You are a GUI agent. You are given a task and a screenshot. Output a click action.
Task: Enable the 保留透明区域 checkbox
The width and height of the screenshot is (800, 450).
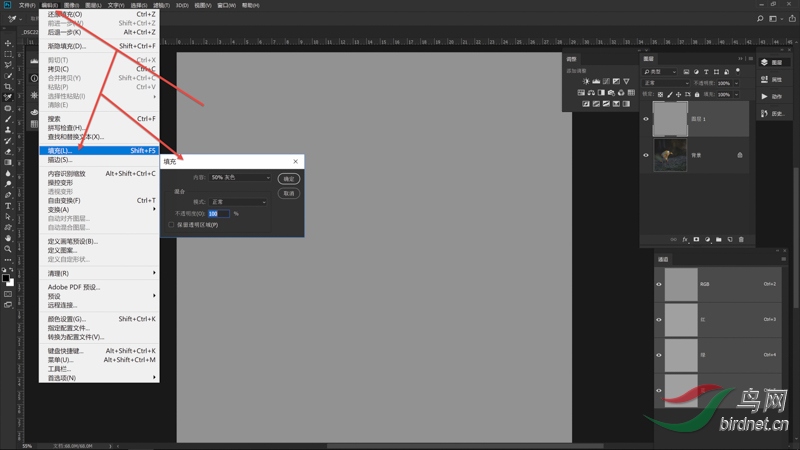[171, 225]
